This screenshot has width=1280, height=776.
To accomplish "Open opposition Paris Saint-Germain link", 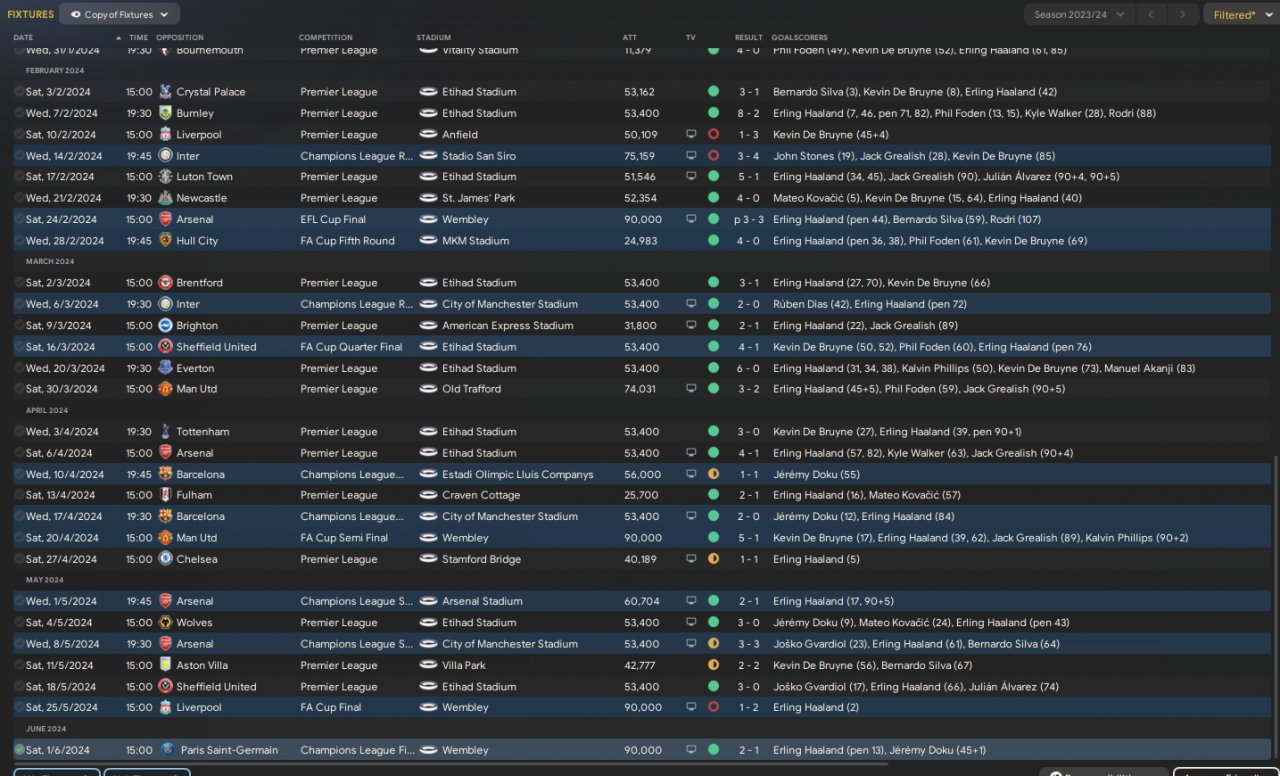I will pyautogui.click(x=230, y=750).
